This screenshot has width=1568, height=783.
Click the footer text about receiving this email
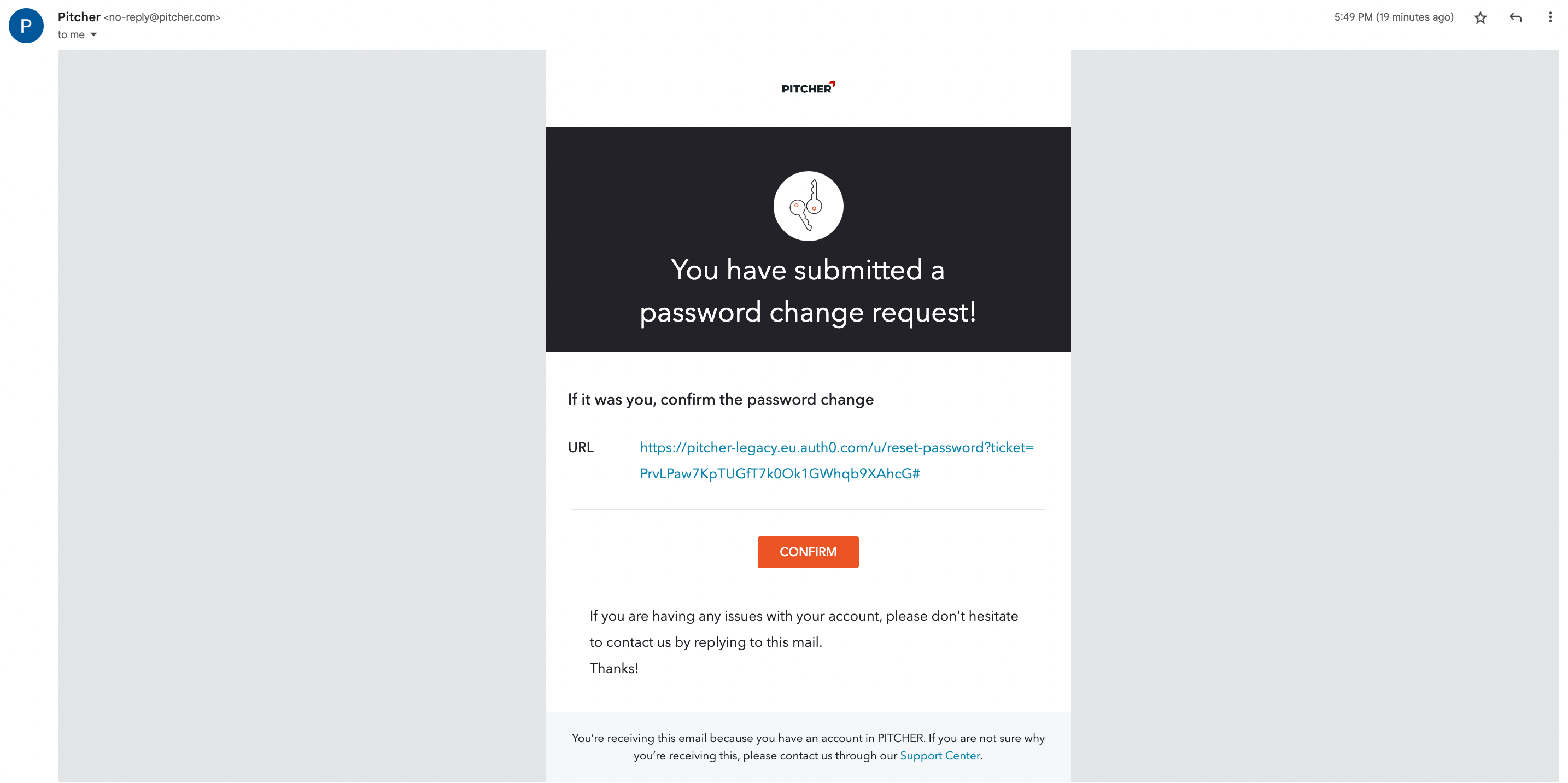pyautogui.click(x=808, y=739)
